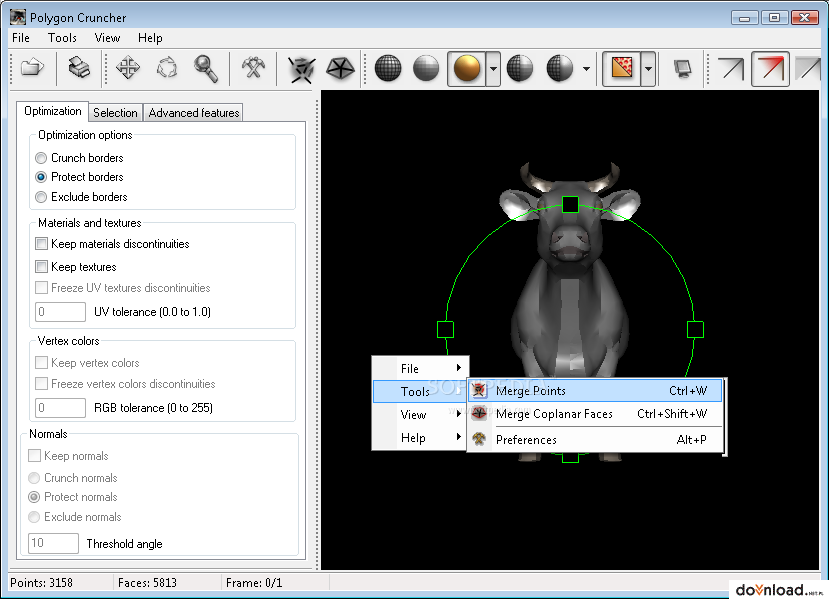Enable Keep materials discontinuities checkbox
This screenshot has height=599, width=829.
pyautogui.click(x=41, y=244)
